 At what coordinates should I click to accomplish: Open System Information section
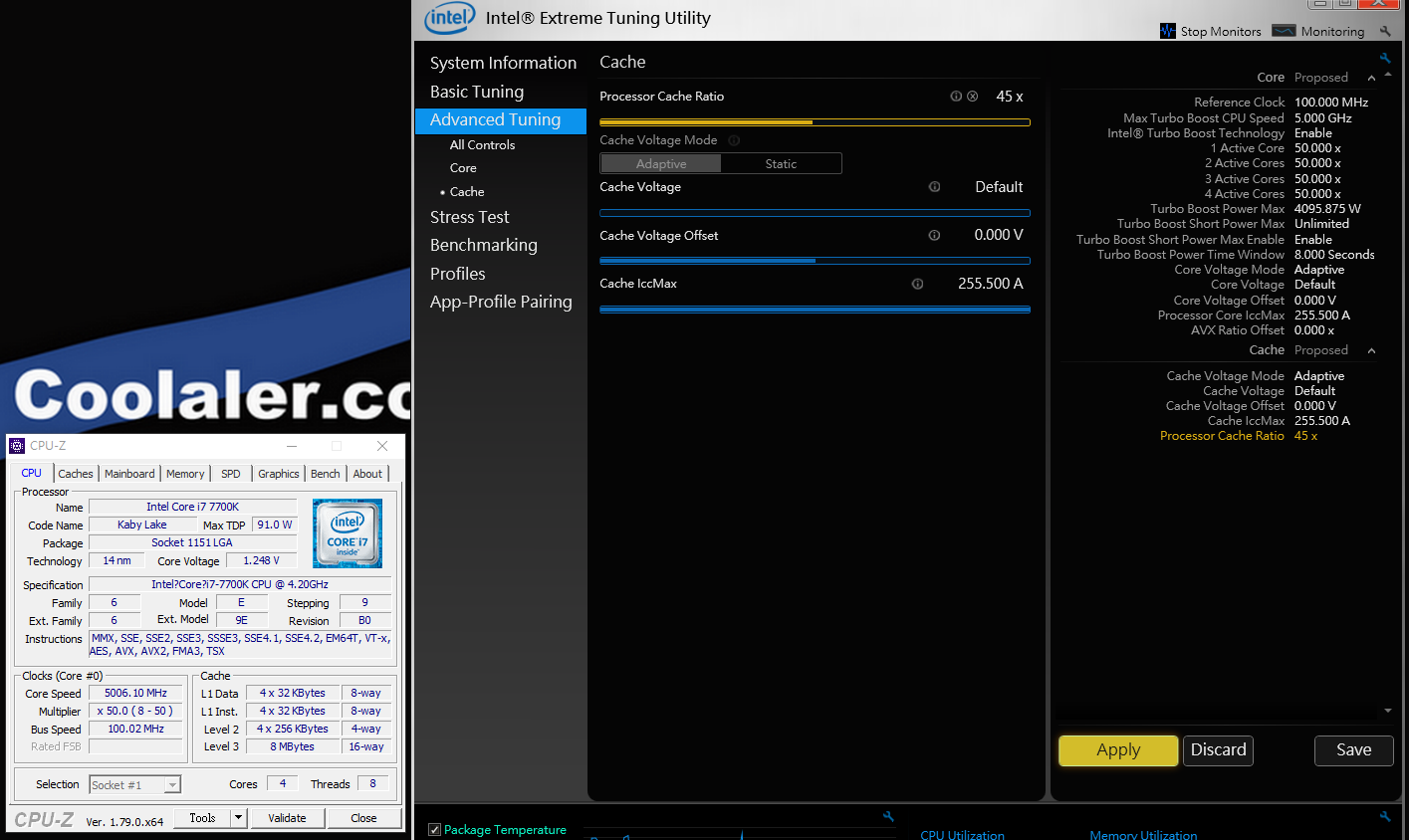pos(503,63)
